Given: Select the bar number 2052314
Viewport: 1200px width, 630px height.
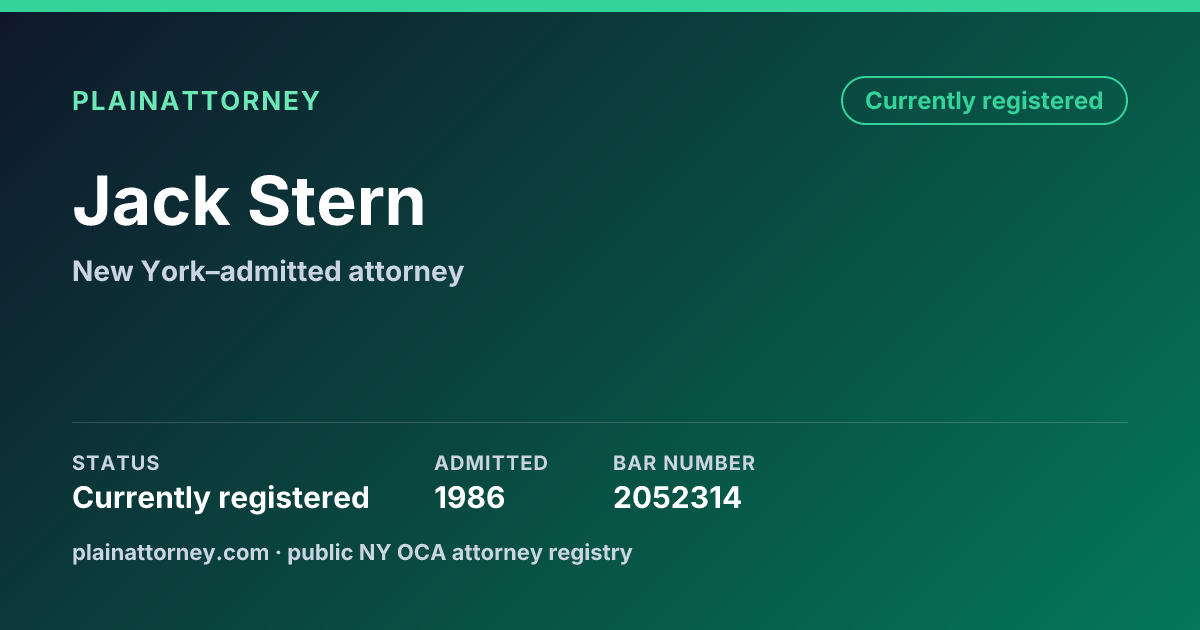Looking at the screenshot, I should (677, 497).
